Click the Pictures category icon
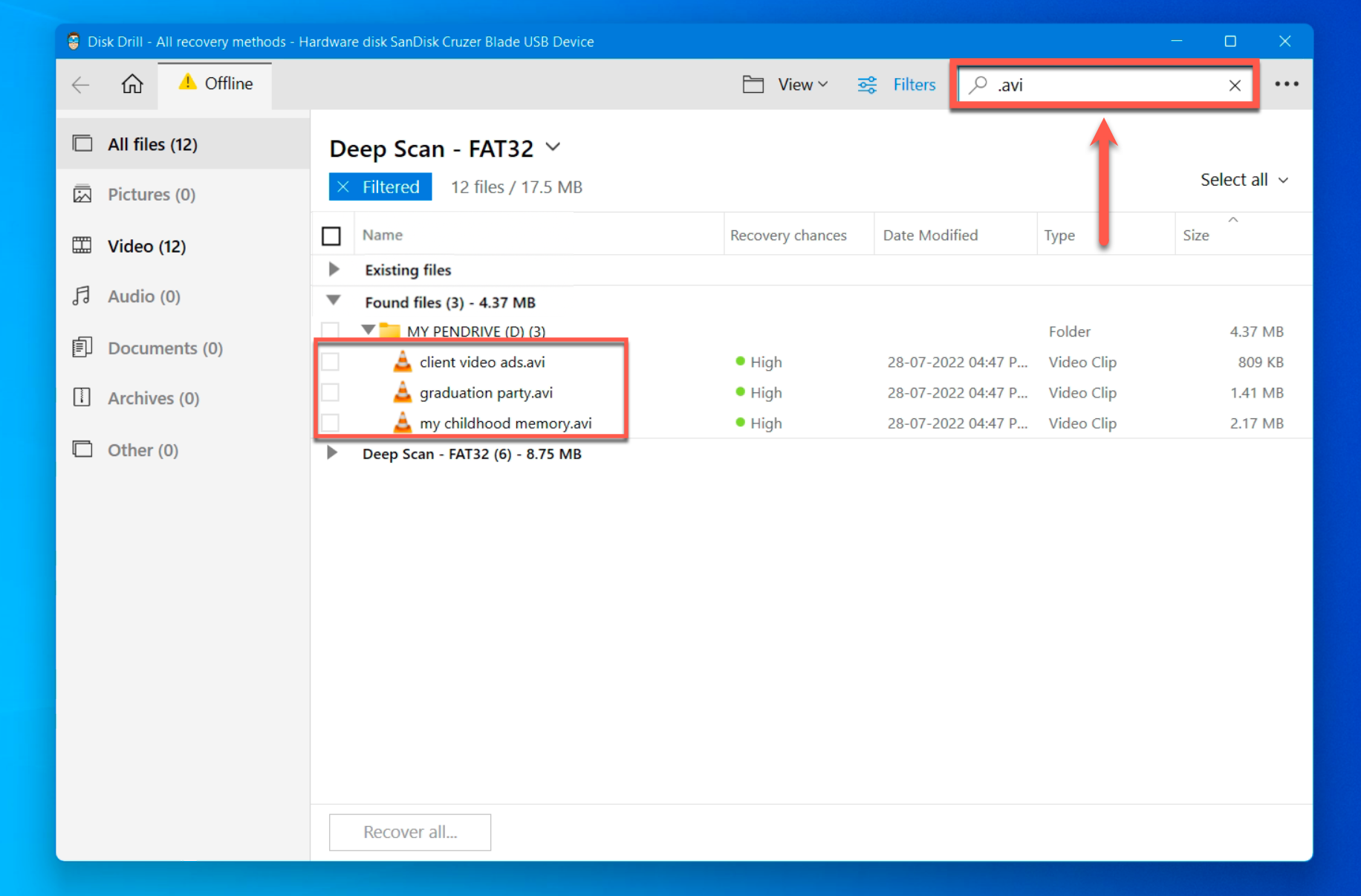 pyautogui.click(x=82, y=194)
